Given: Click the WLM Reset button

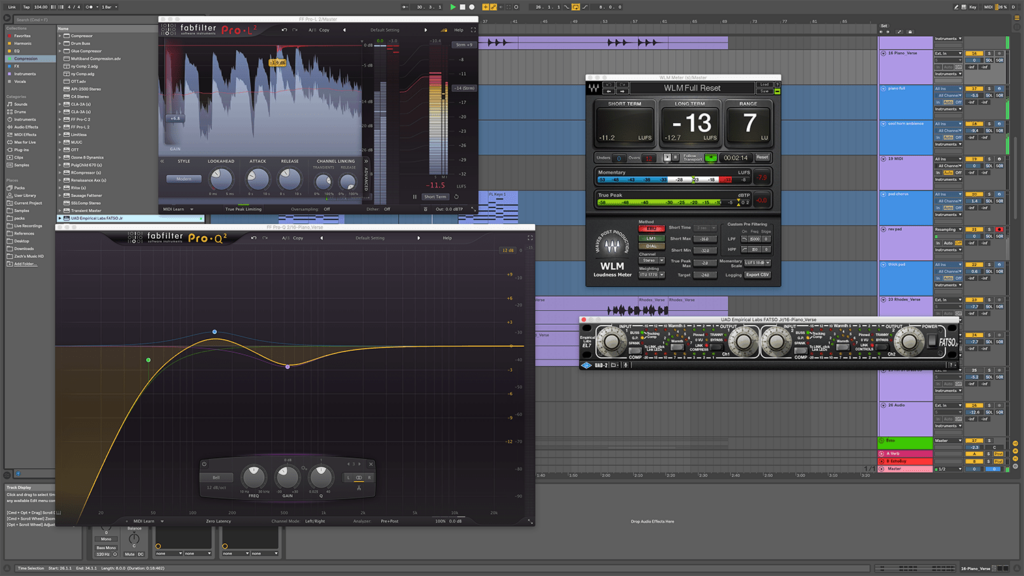Looking at the screenshot, I should click(x=762, y=157).
